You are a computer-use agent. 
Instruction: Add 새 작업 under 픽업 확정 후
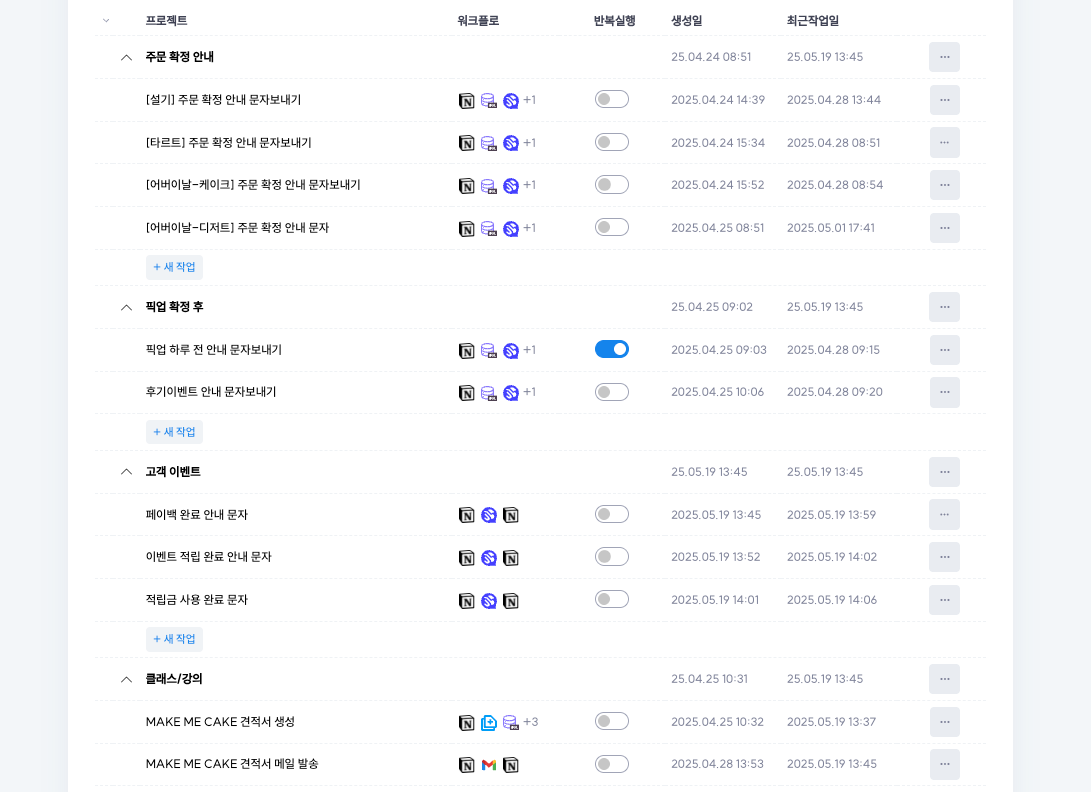(x=174, y=431)
